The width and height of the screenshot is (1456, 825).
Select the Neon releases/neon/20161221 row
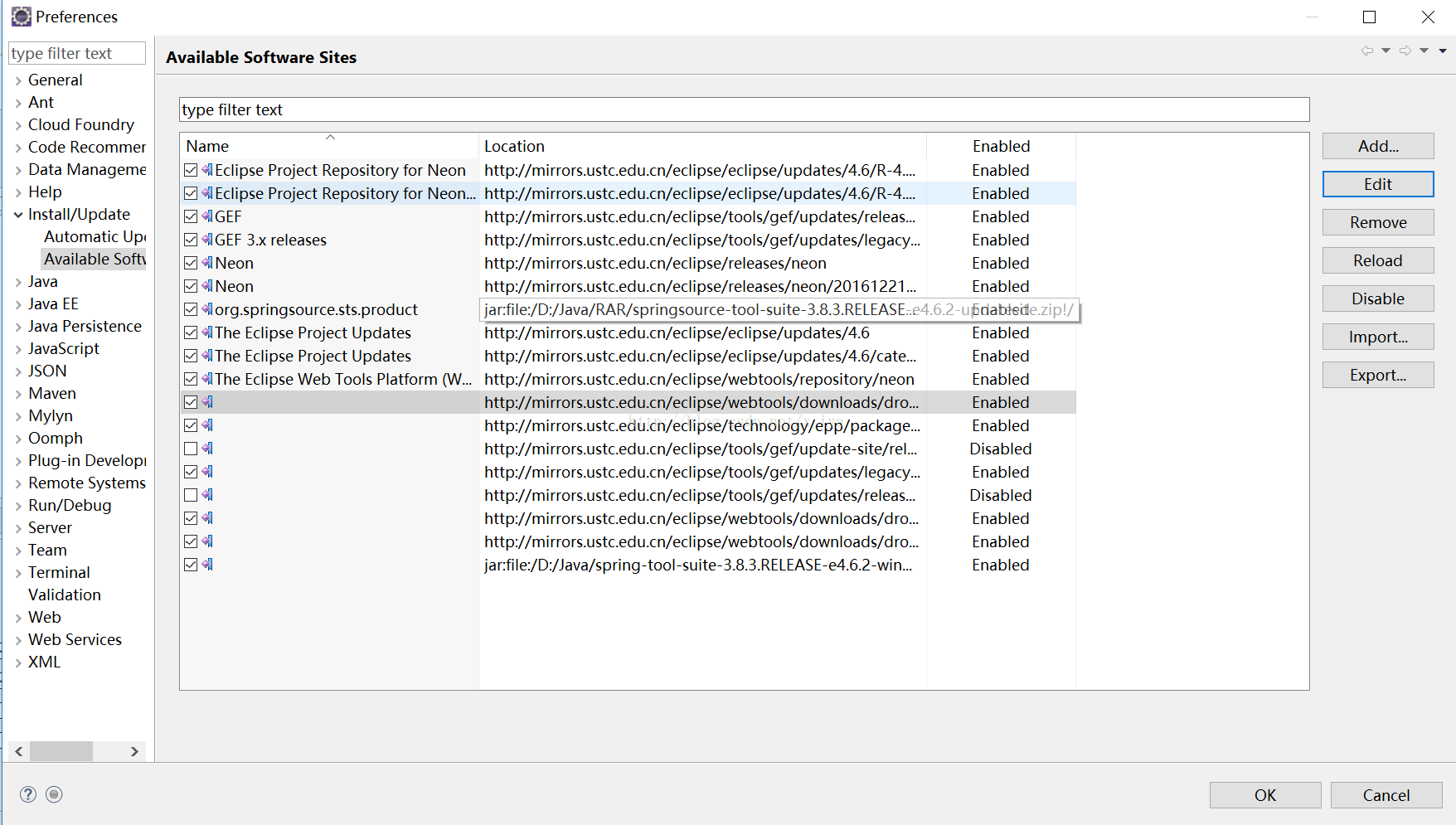(x=629, y=286)
